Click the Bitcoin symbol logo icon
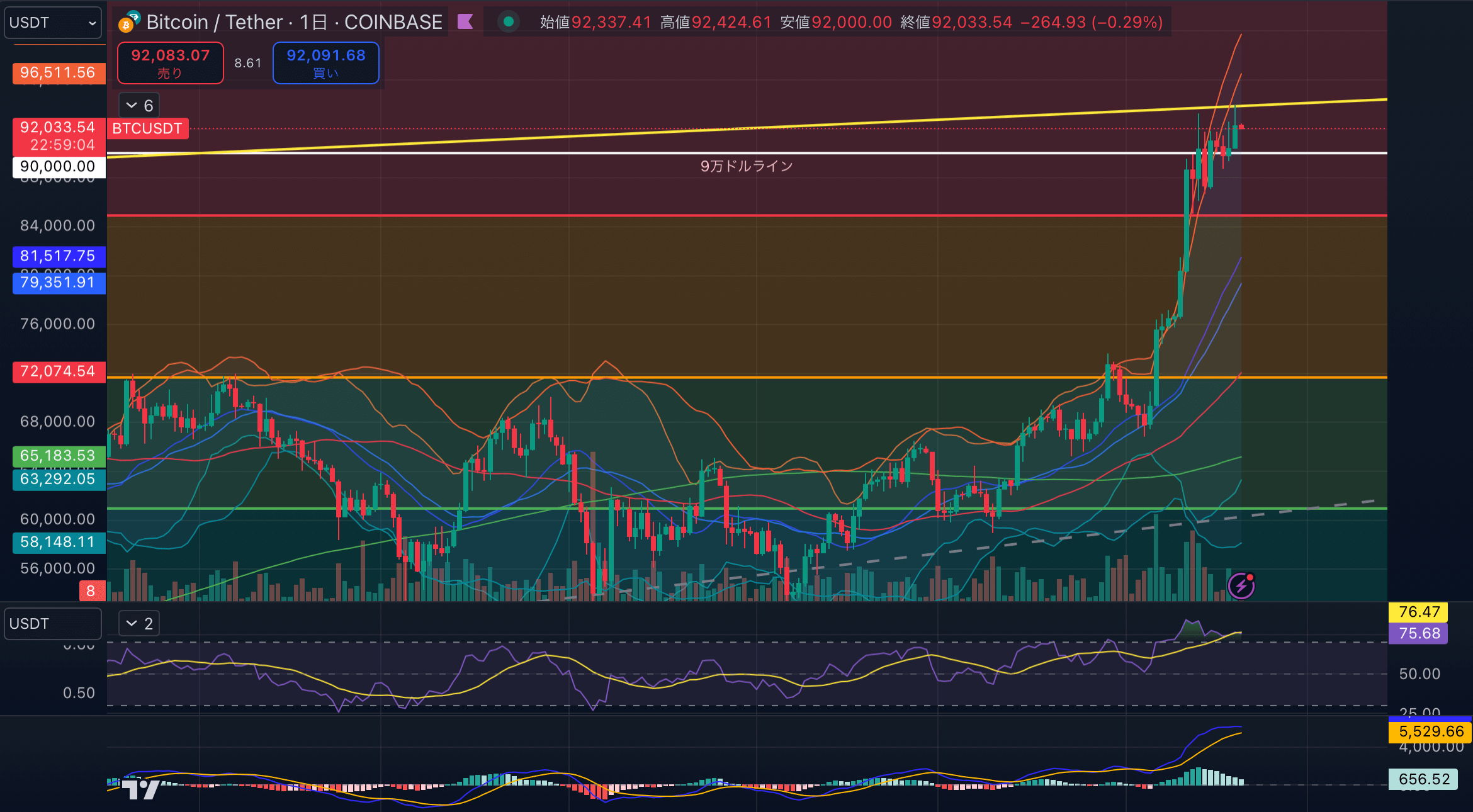The image size is (1473, 812). pyautogui.click(x=128, y=22)
